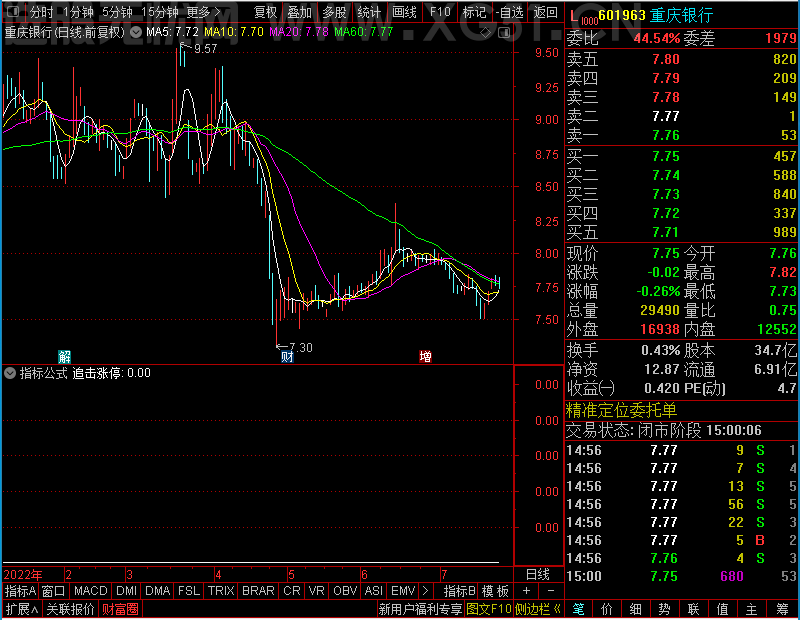Viewport: 800px width, 620px height.
Task: Open the 模板 template button
Action: 495,591
